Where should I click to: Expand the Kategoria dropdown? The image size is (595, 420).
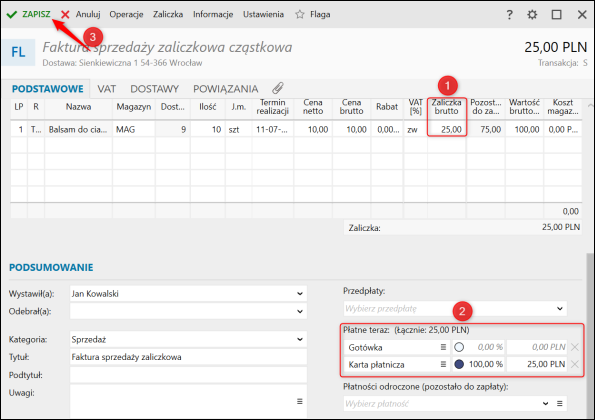tap(300, 339)
